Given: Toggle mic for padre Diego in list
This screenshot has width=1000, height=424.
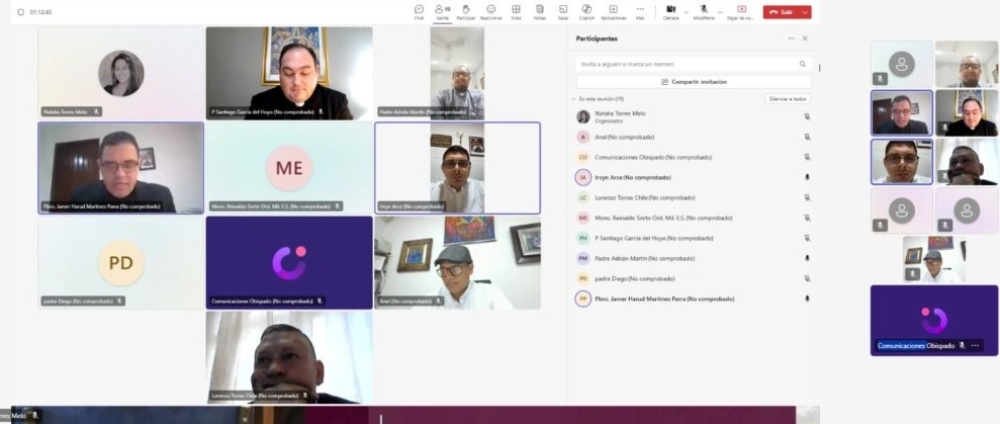Looking at the screenshot, I should [x=807, y=279].
